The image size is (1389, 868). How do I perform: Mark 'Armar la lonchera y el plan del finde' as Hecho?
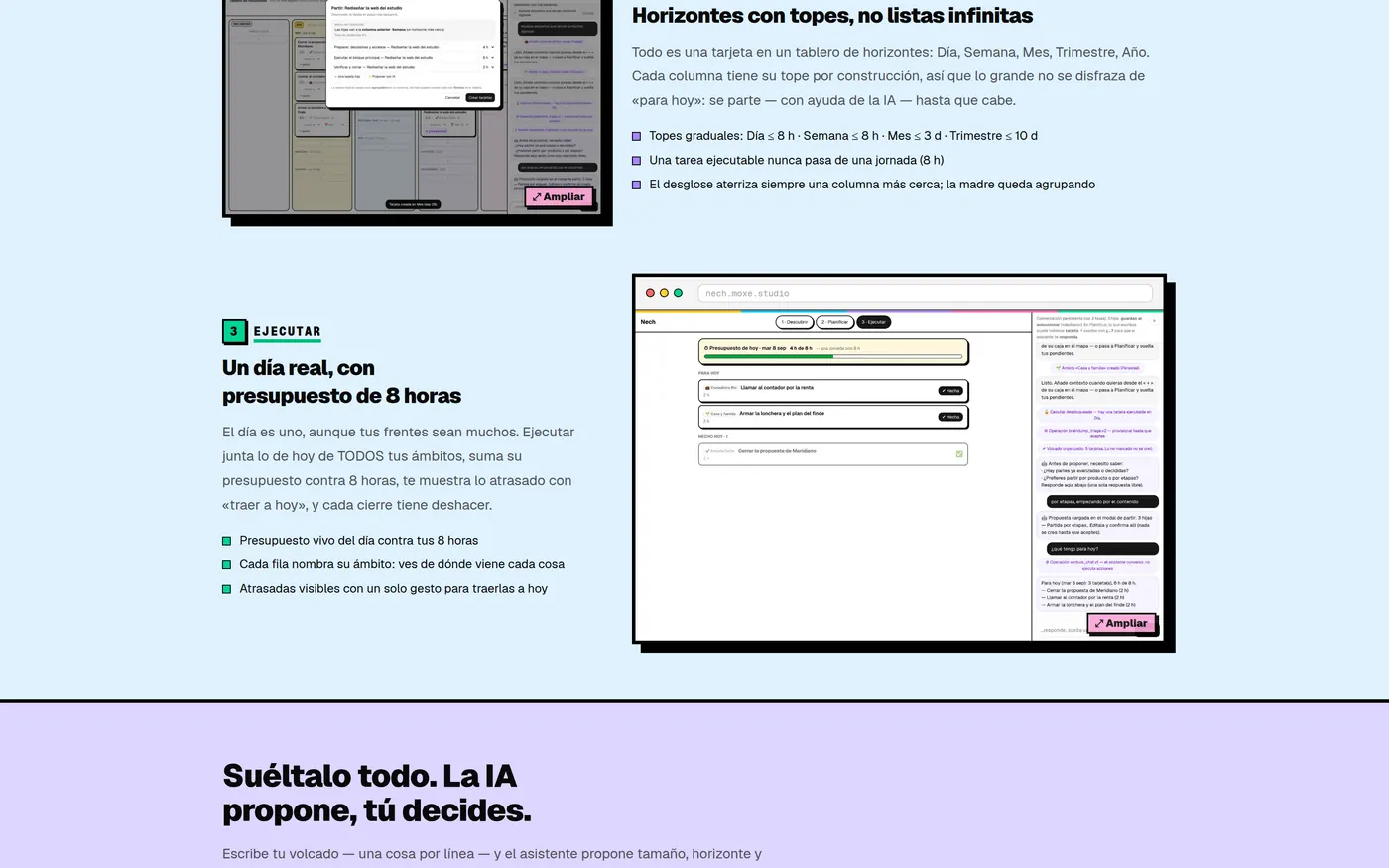click(x=950, y=417)
